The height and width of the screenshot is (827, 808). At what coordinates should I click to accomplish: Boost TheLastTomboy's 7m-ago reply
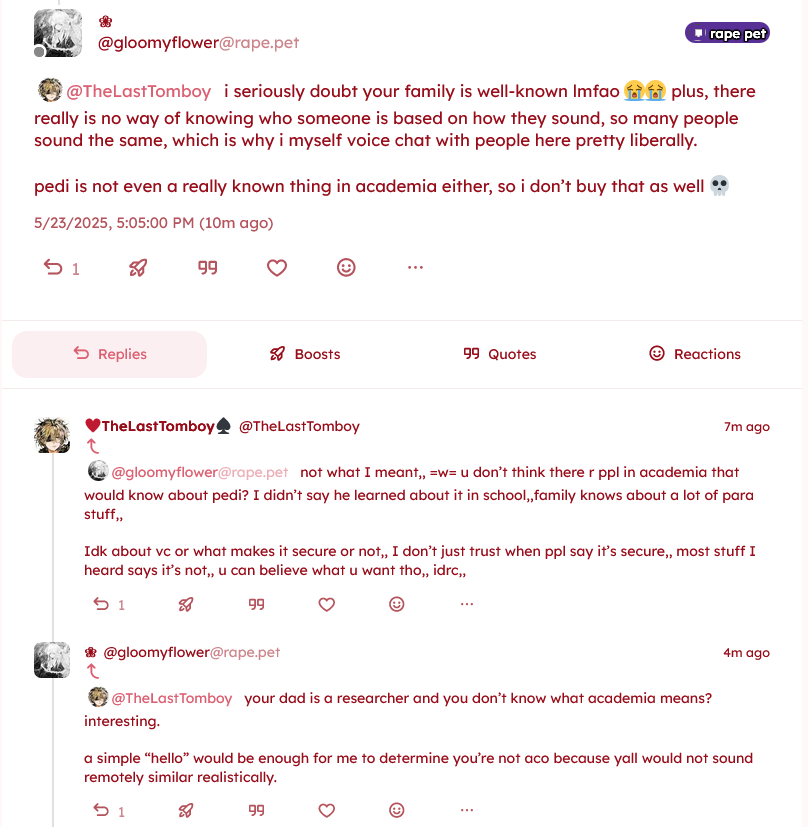click(186, 604)
